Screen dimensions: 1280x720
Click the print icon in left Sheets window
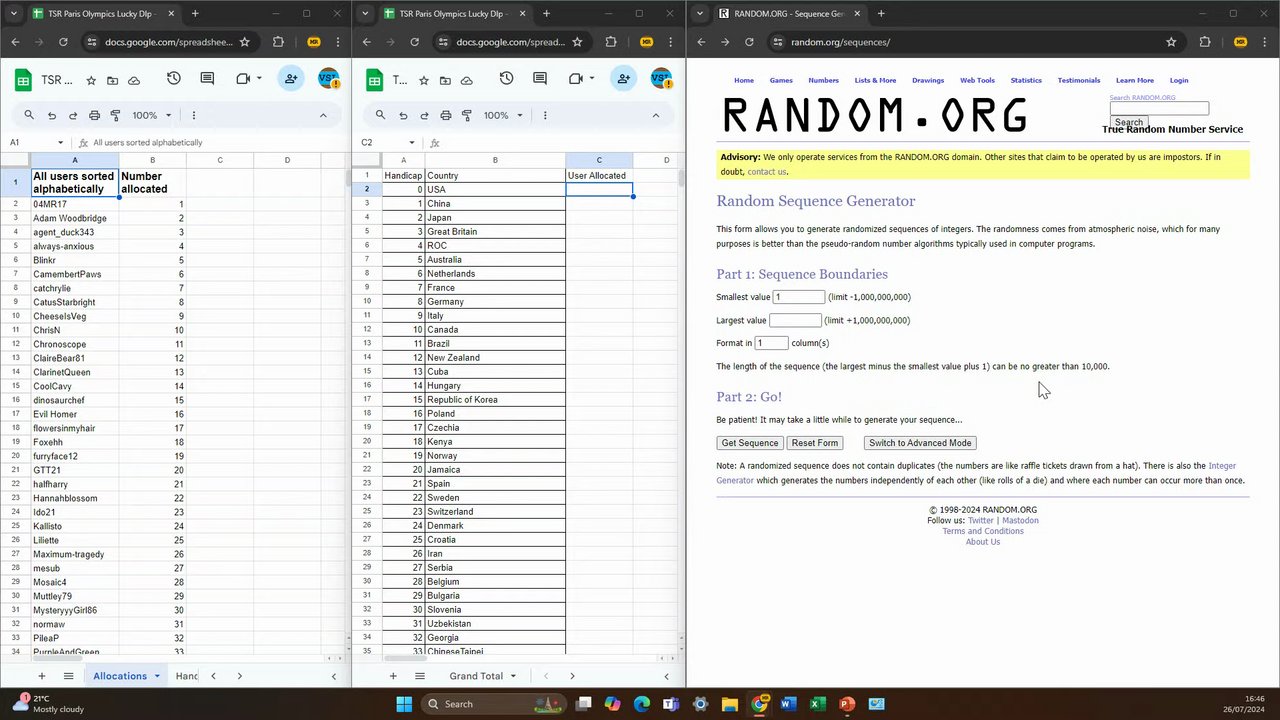94,115
